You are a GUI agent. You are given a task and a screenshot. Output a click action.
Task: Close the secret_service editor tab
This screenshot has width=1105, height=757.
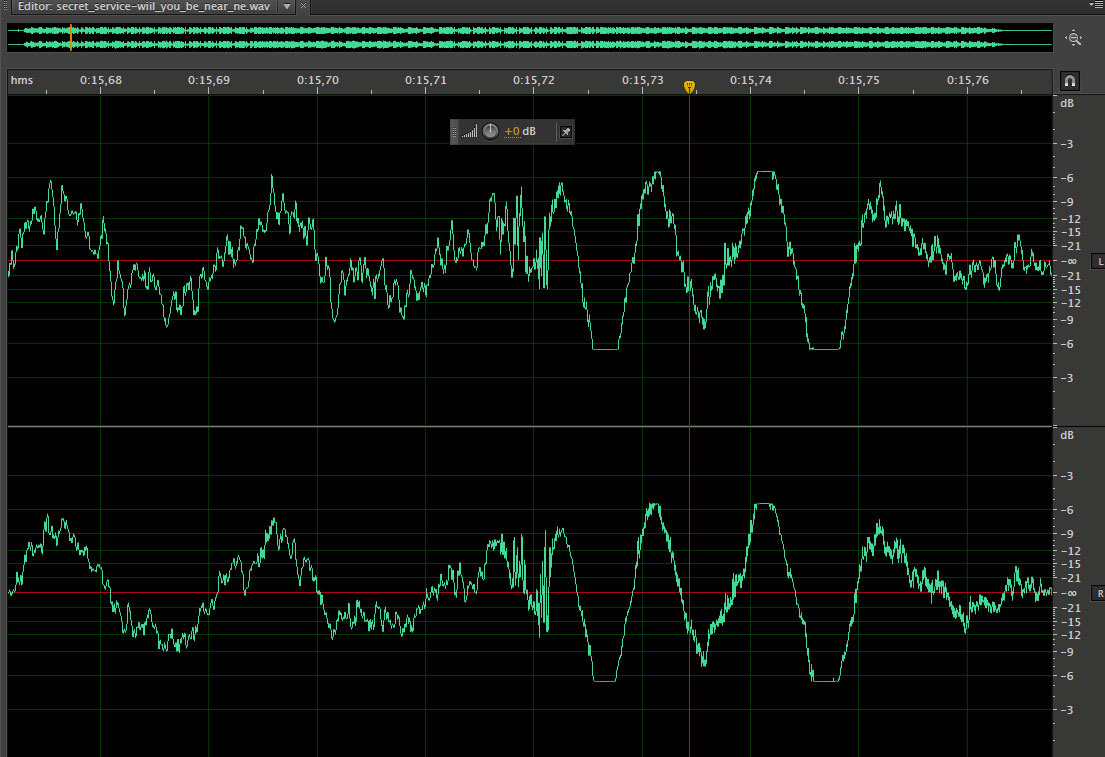(304, 6)
